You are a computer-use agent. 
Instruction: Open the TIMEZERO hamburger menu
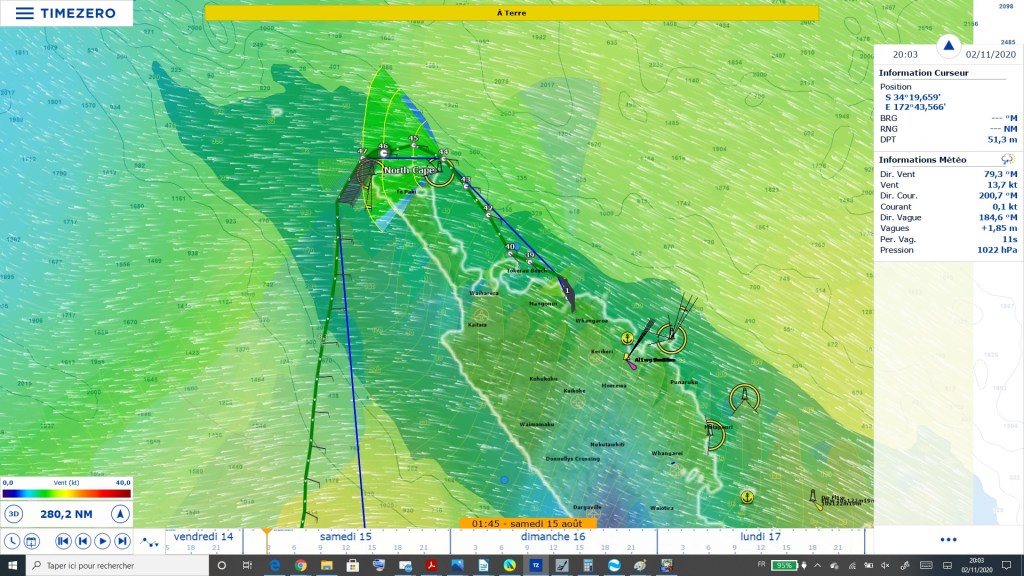[24, 14]
